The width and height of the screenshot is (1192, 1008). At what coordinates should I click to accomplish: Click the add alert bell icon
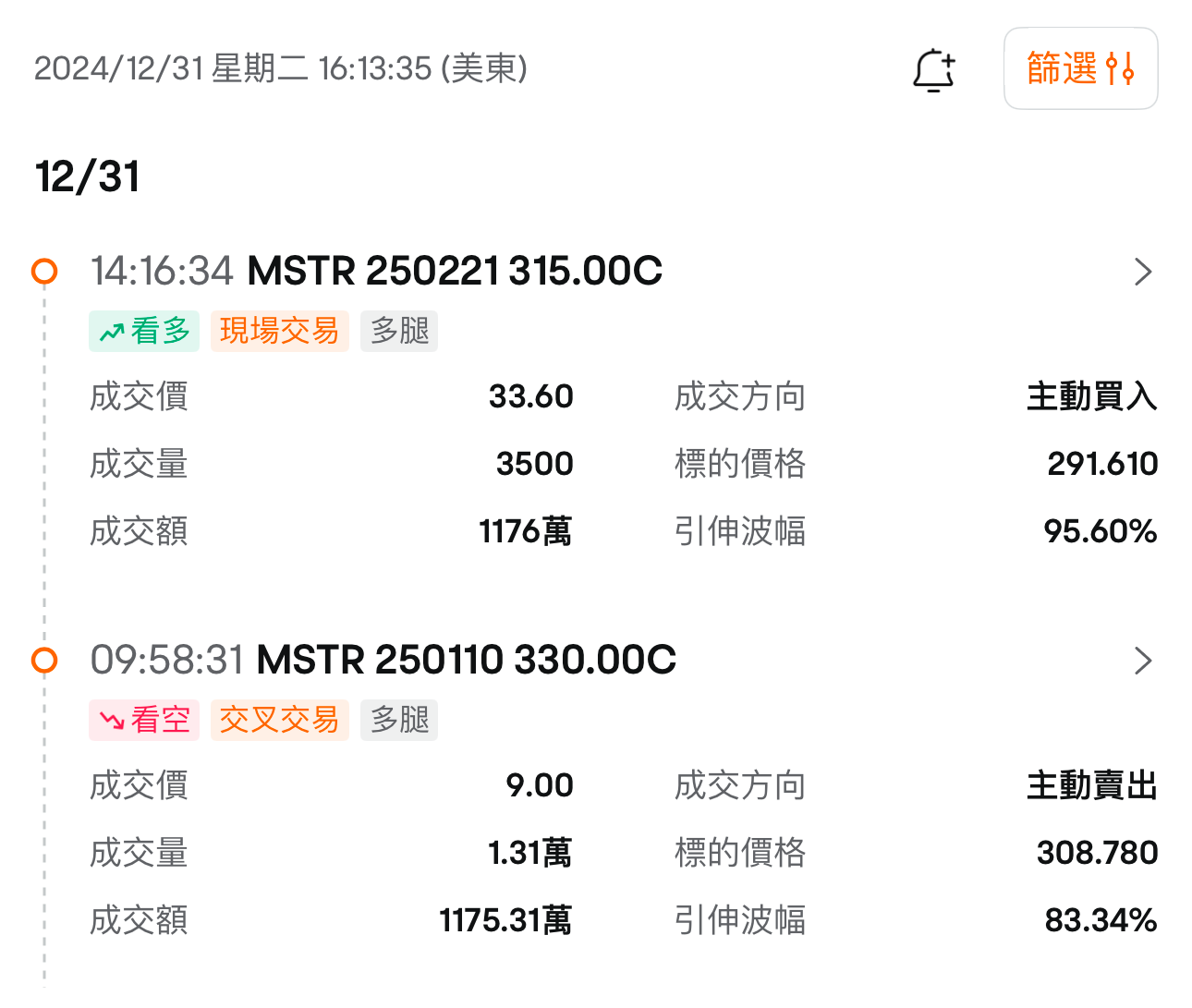pos(933,70)
